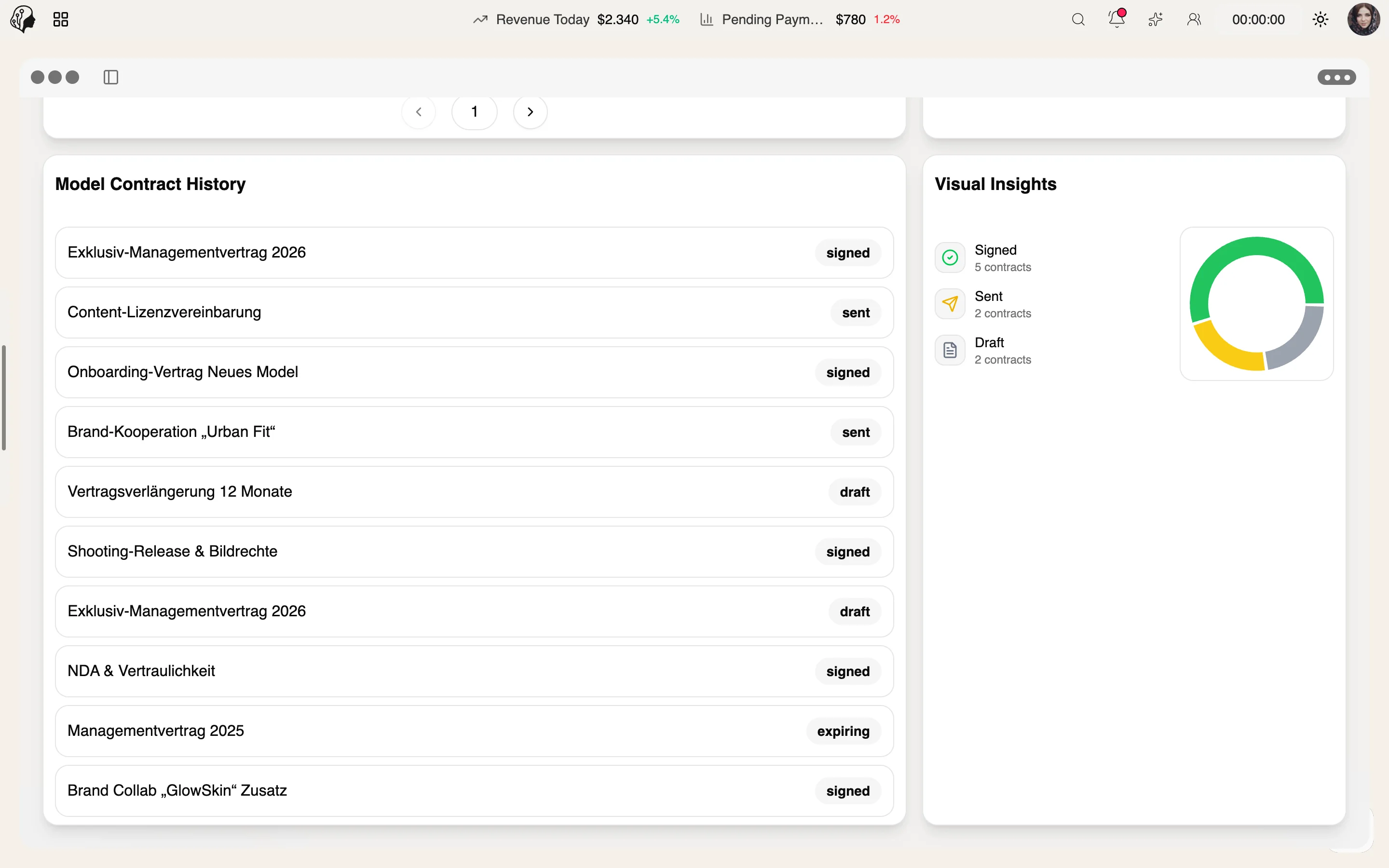Click the Pending Payments $780 value
The width and height of the screenshot is (1389, 868).
click(x=850, y=19)
